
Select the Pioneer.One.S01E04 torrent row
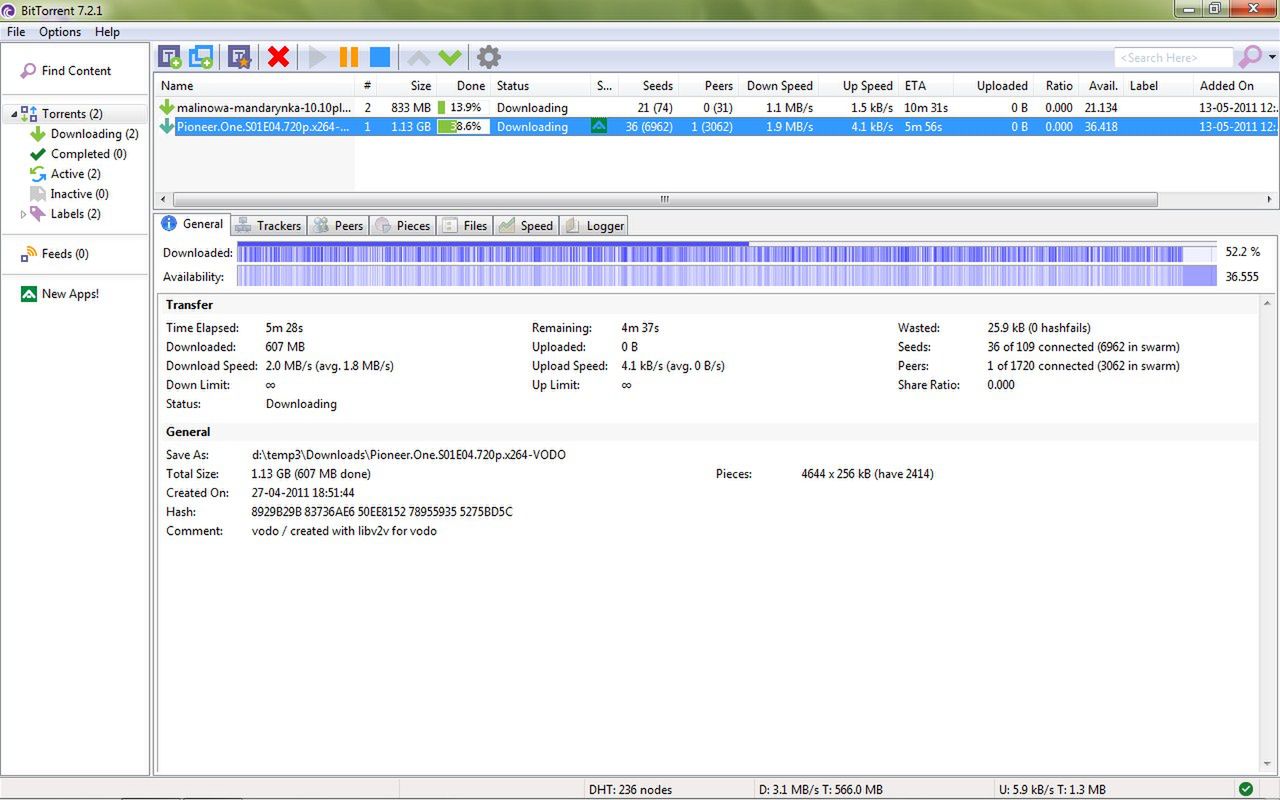click(x=717, y=127)
